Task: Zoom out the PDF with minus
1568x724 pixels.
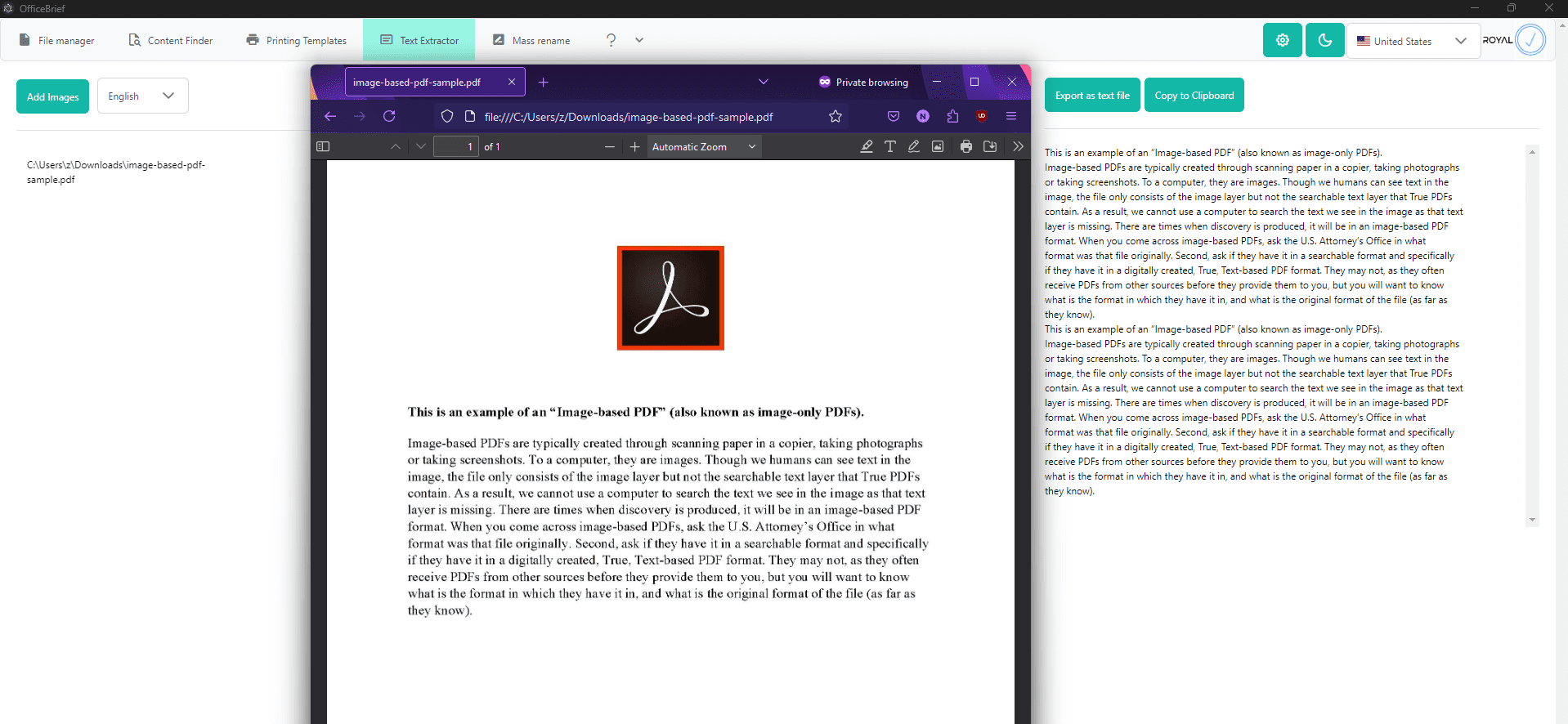Action: click(x=609, y=146)
